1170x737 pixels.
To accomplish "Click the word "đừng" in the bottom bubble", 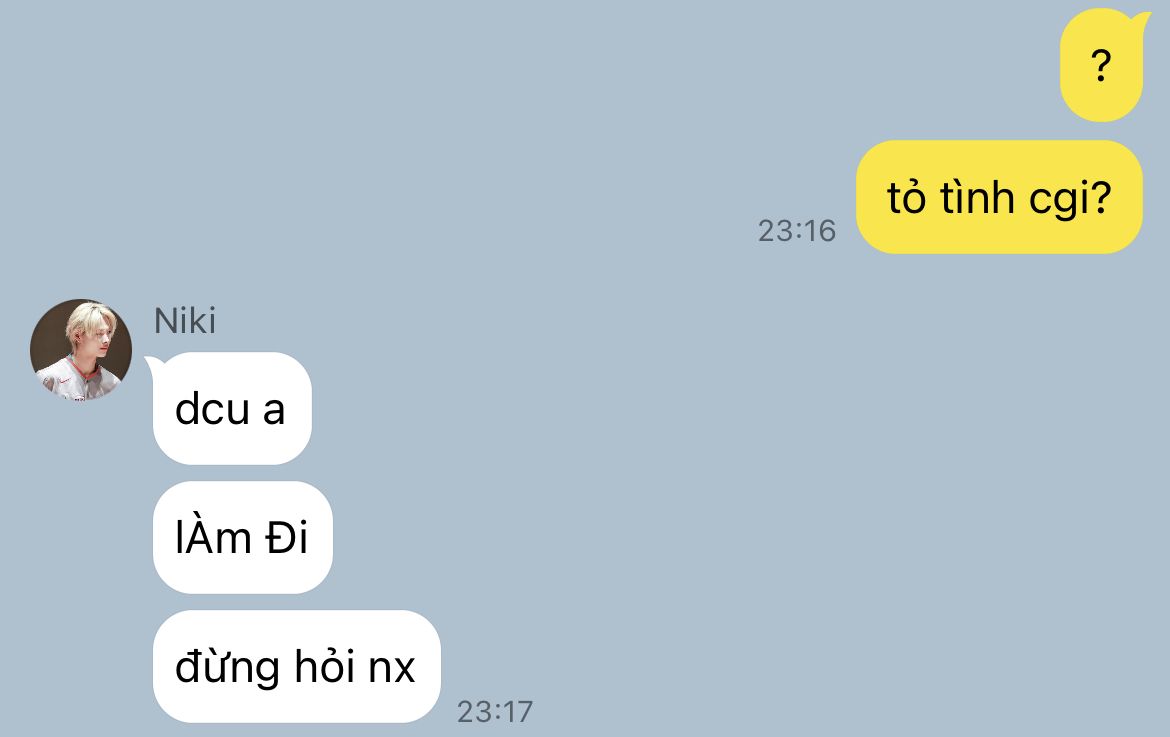I will (228, 666).
